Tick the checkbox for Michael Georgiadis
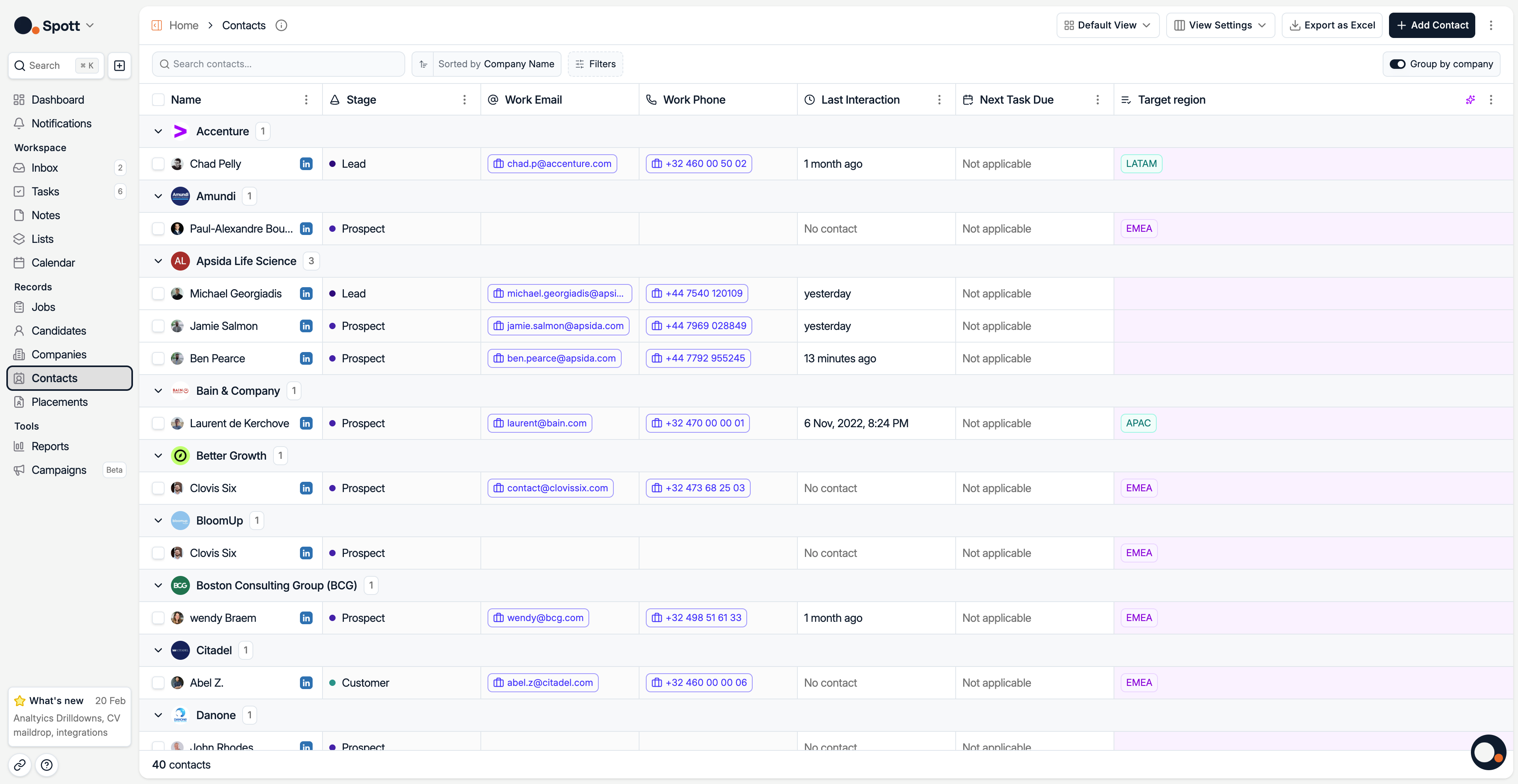Screen dimensions: 1518x784 coord(158,294)
